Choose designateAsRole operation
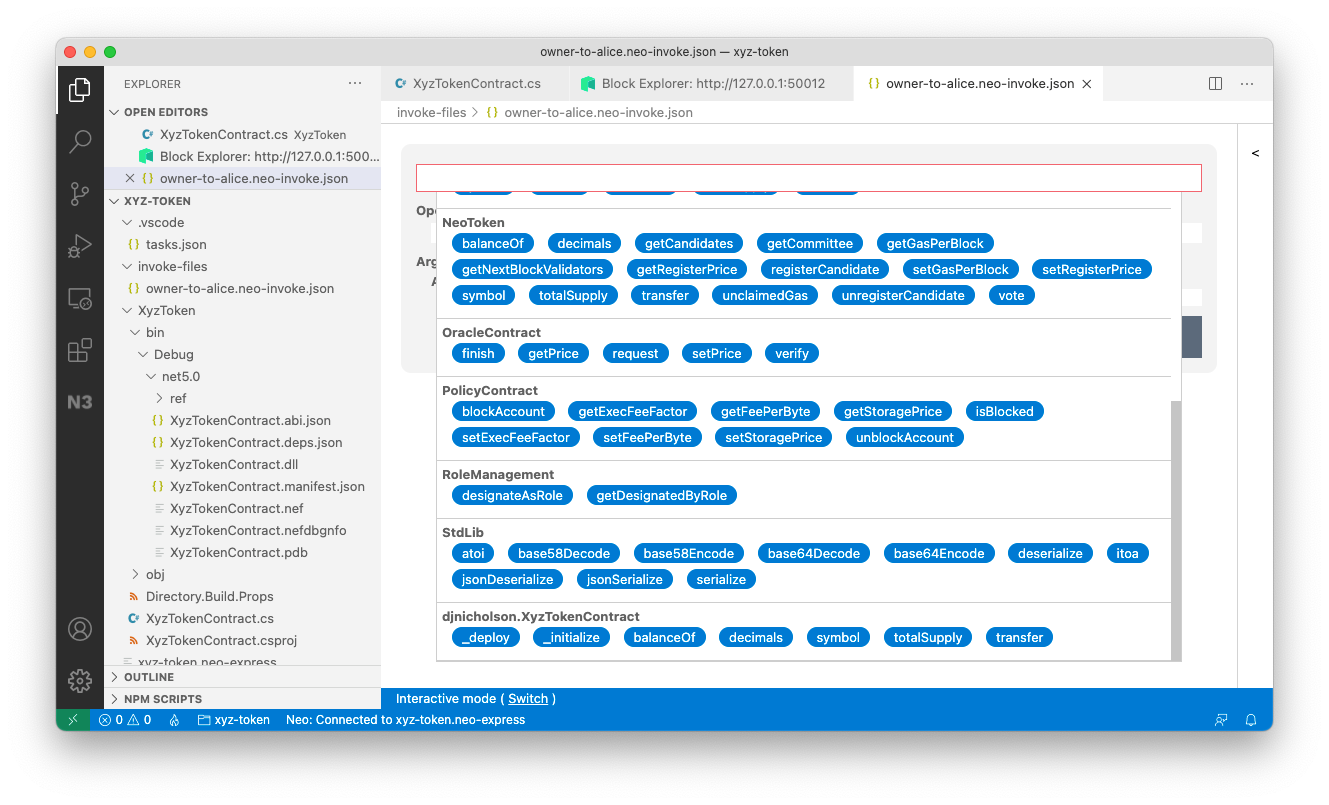 (x=512, y=495)
